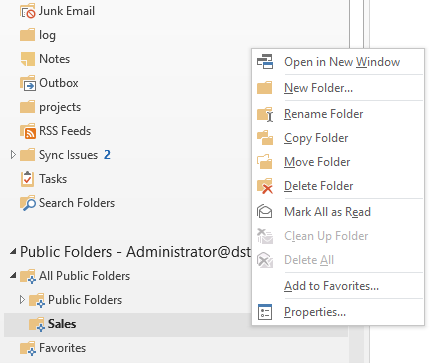Collapse the All Public Folders tree

pyautogui.click(x=13, y=276)
